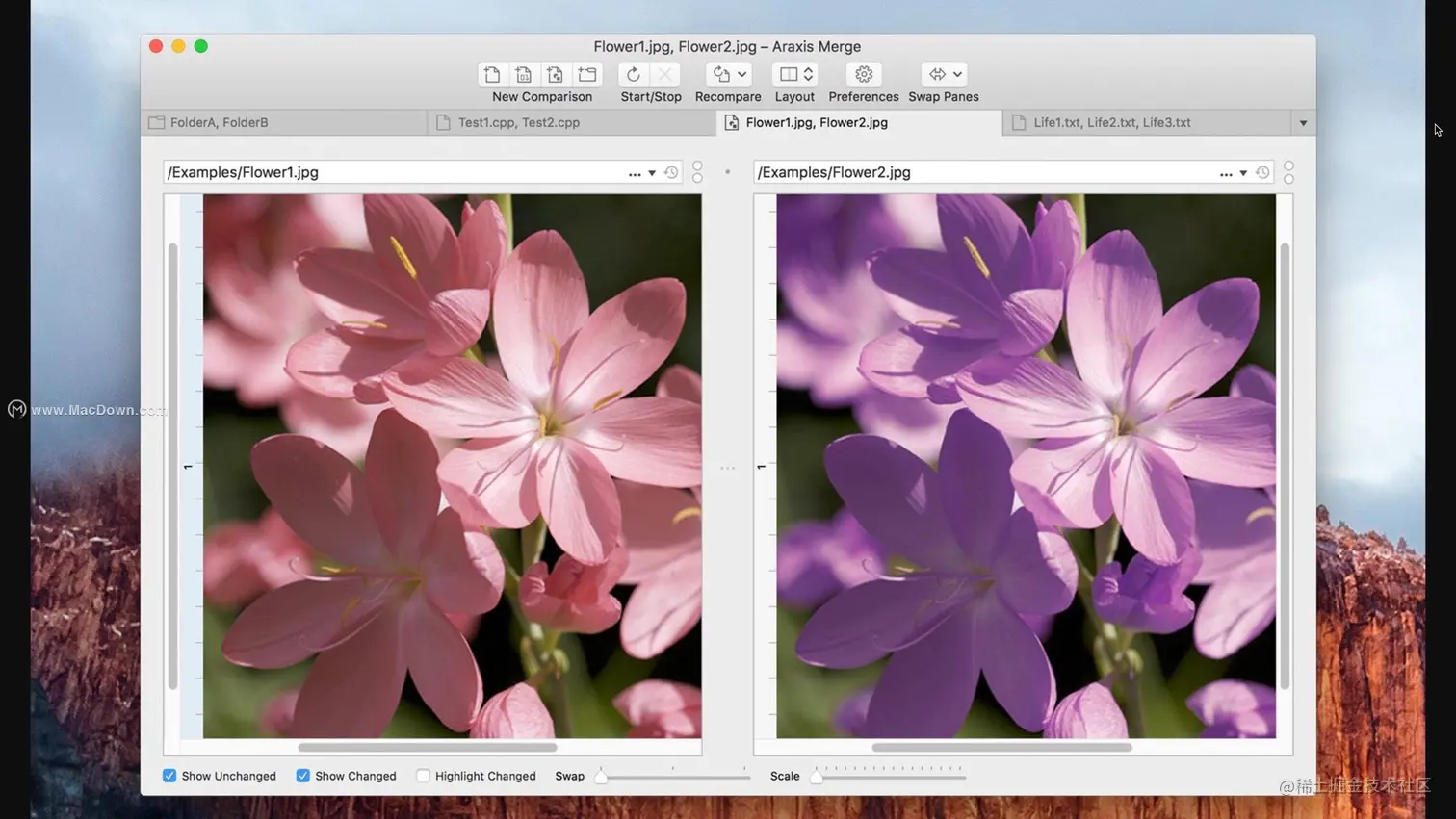Open the Swap Panes dropdown
Viewport: 1456px width, 819px height.
coord(944,74)
